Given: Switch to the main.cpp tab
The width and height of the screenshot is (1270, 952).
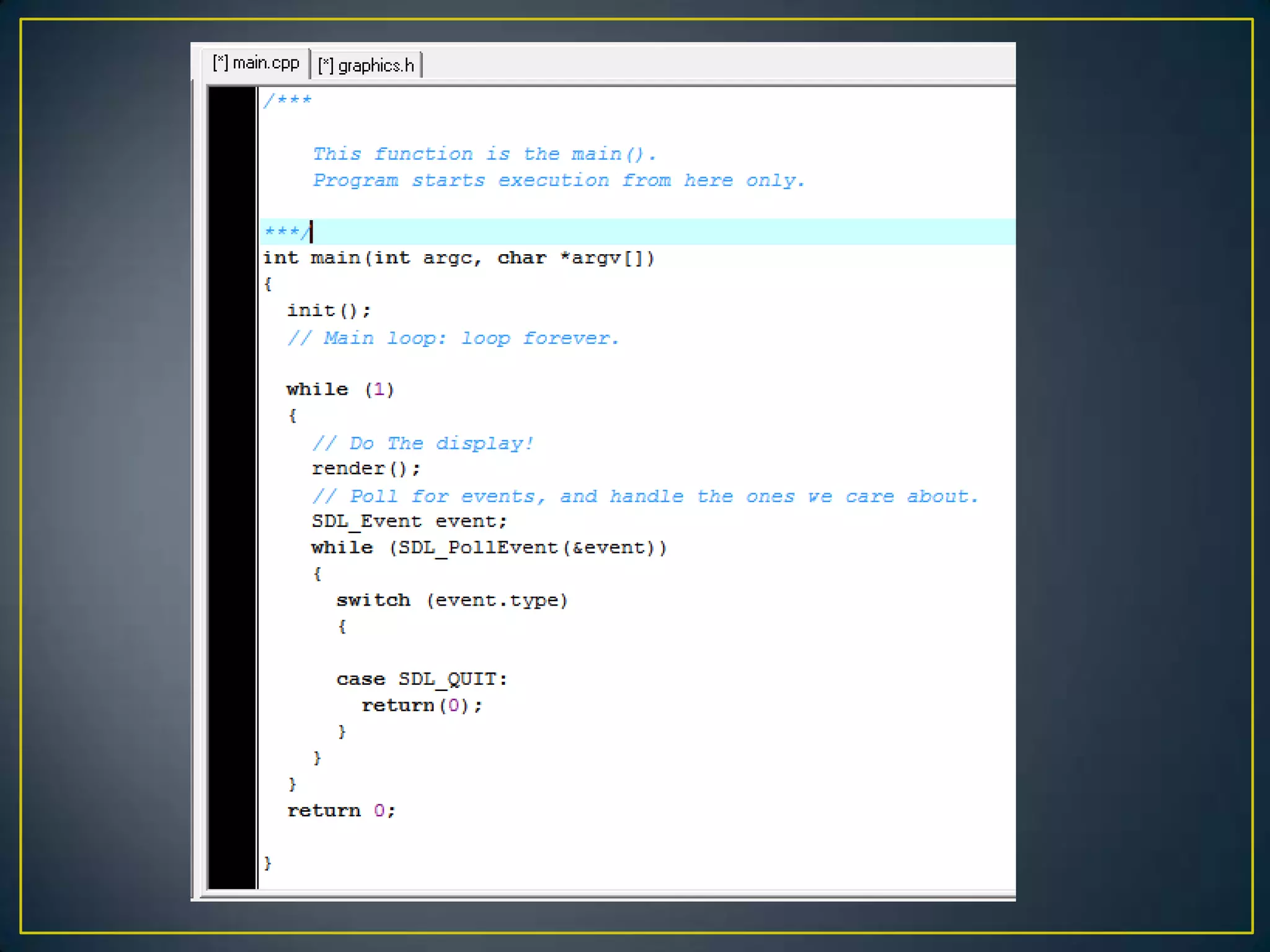Looking at the screenshot, I should pos(255,63).
